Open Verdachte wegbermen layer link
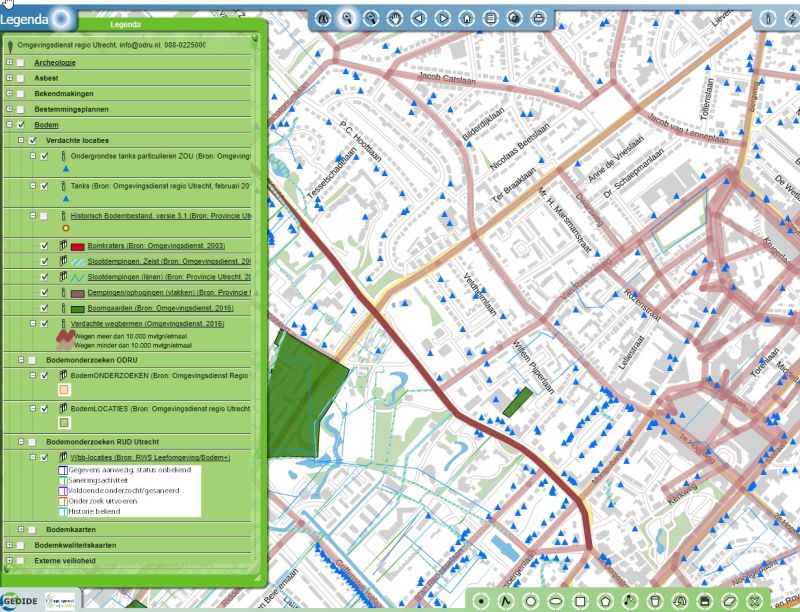 coord(147,324)
